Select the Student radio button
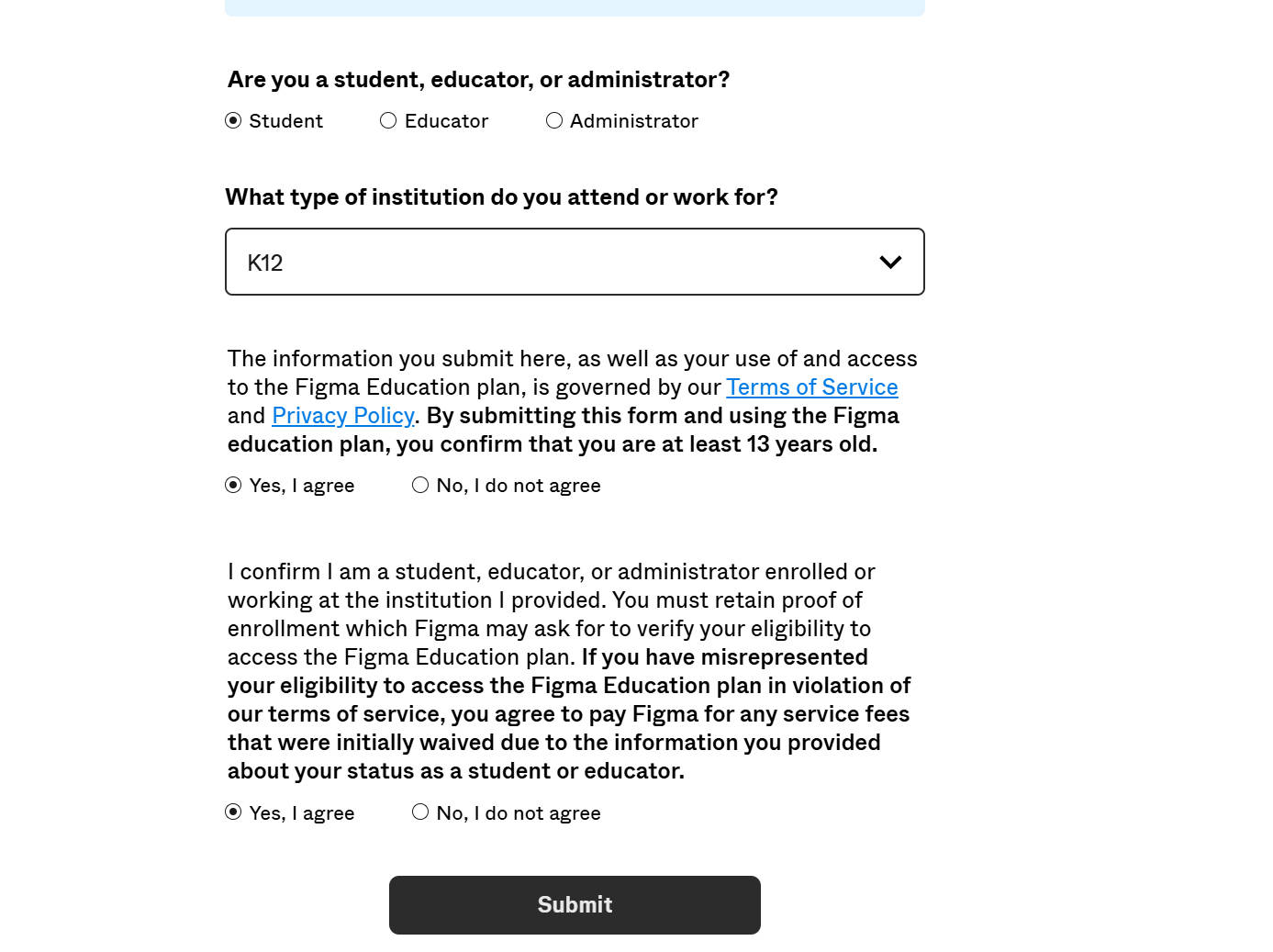 coord(233,120)
